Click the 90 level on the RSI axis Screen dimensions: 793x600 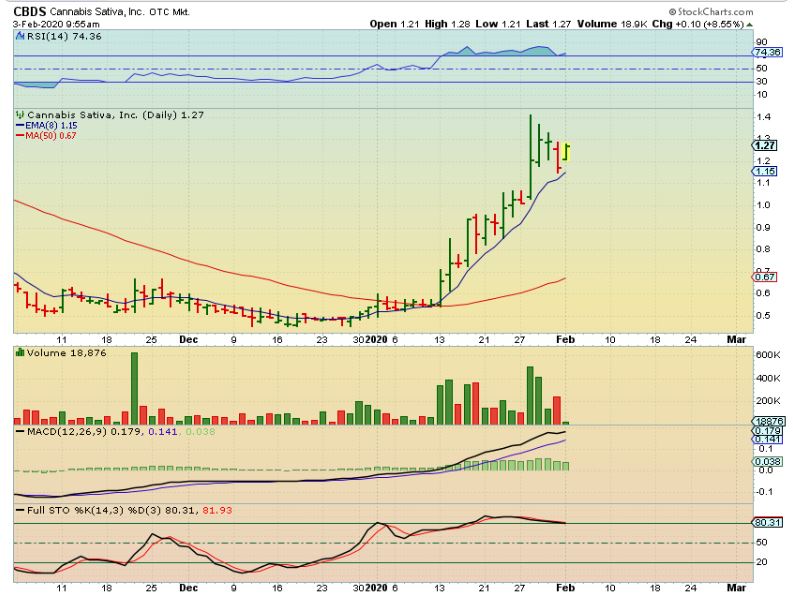[761, 42]
